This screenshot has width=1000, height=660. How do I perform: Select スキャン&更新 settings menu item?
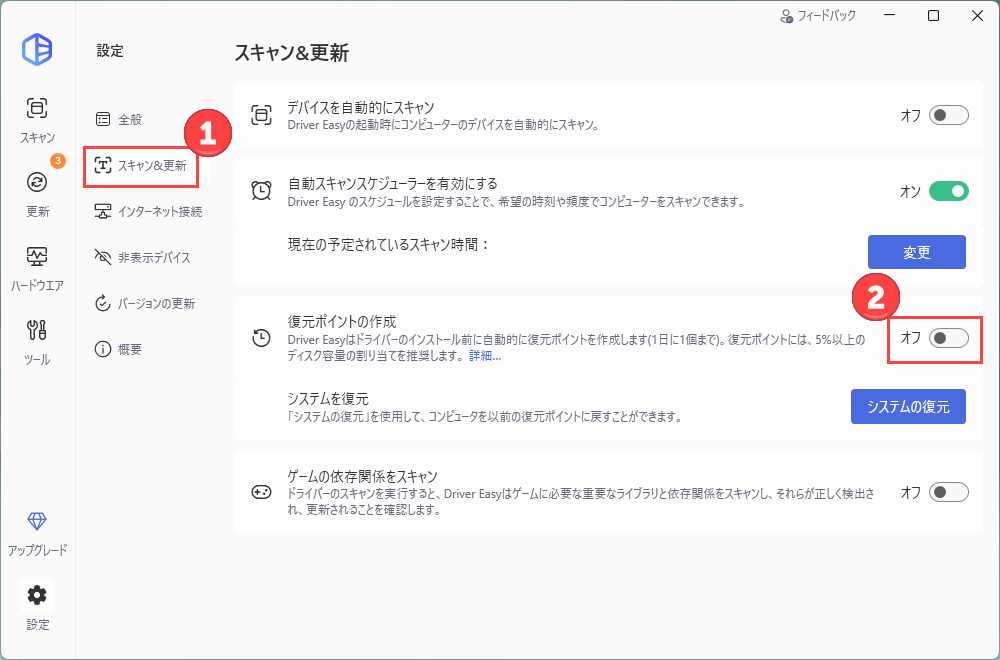(x=140, y=166)
